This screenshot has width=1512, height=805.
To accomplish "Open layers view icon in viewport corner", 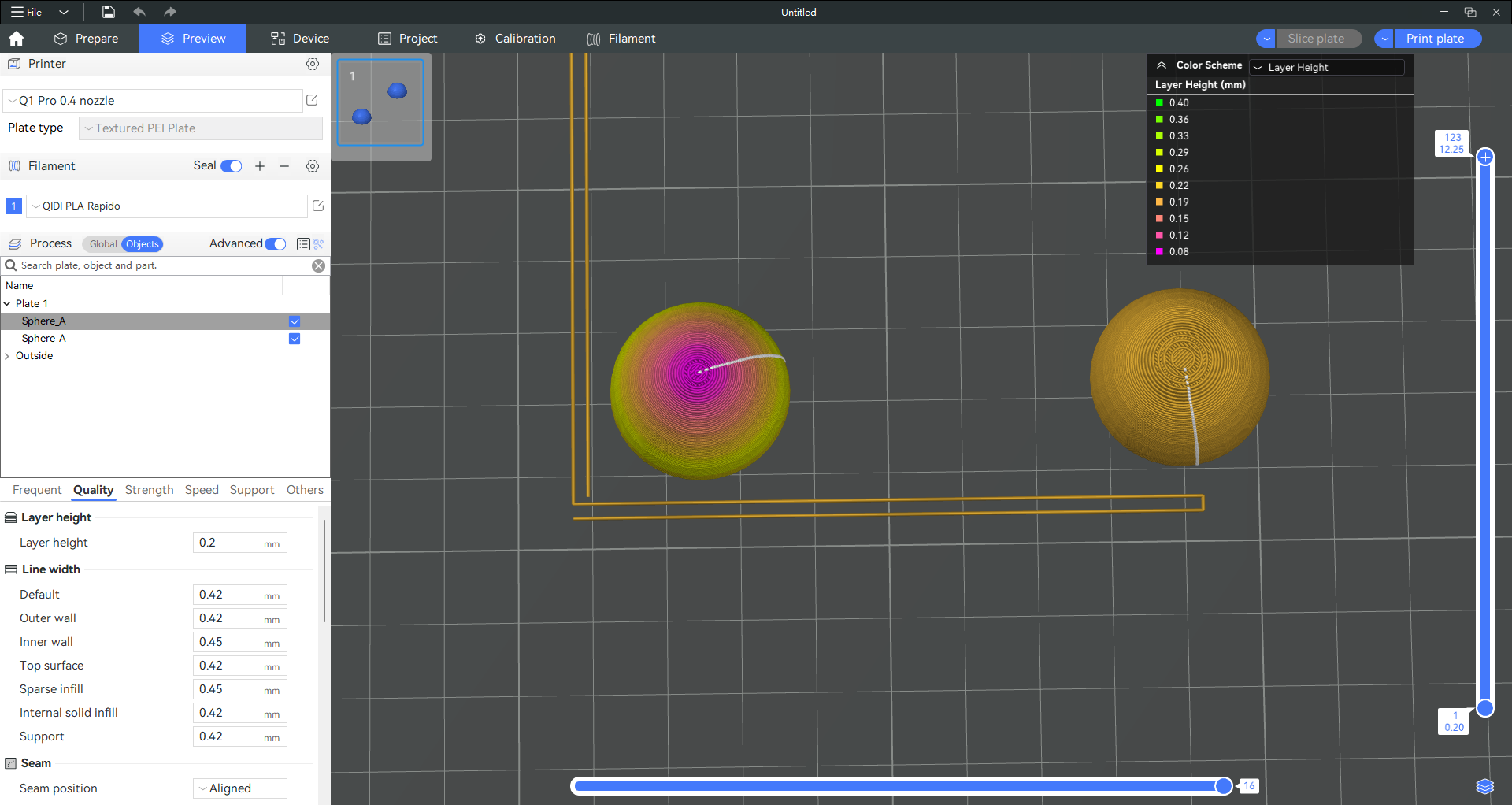I will pos(1484,786).
